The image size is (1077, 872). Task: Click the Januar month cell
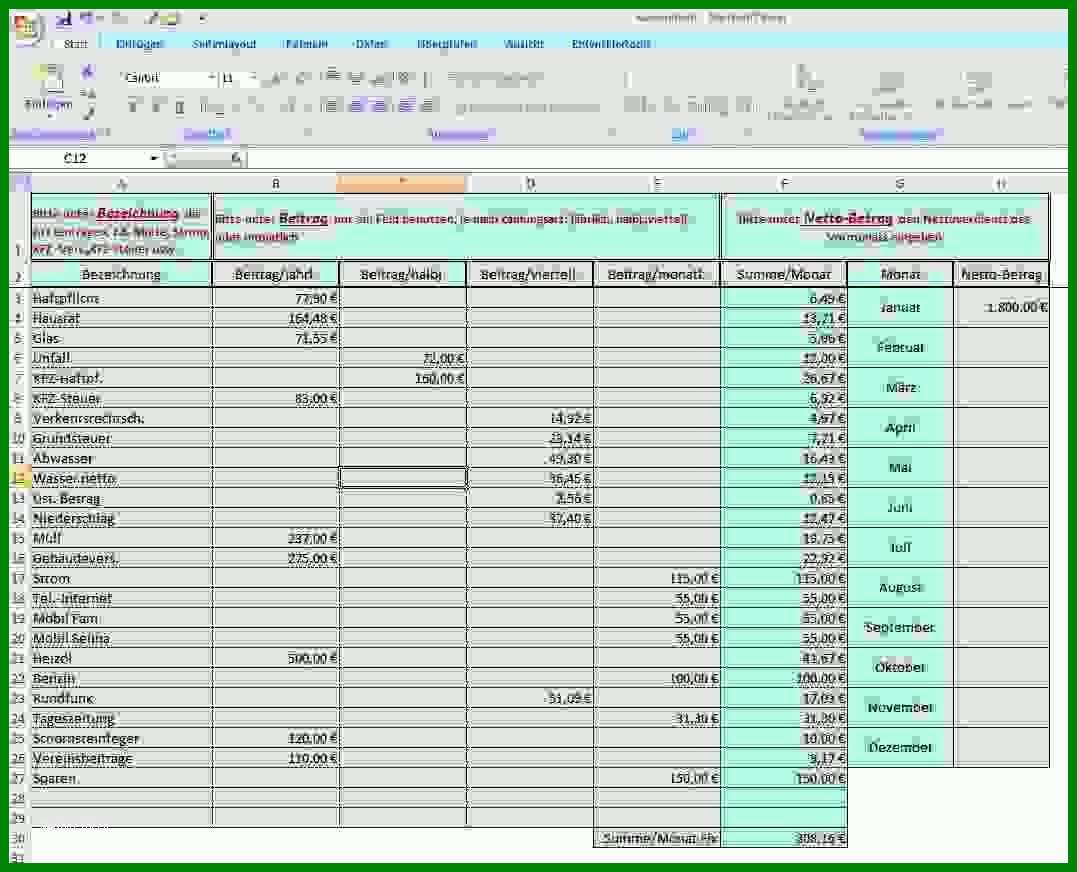[900, 308]
